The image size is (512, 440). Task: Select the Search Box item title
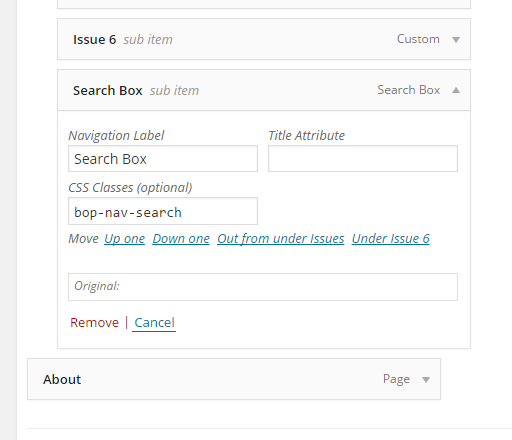point(108,91)
